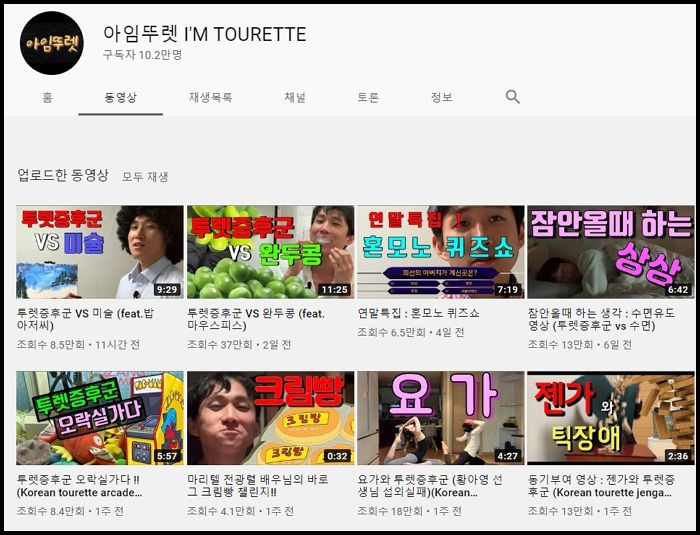Image resolution: width=700 pixels, height=535 pixels.
Task: Open the 재생목록 tab
Action: point(210,97)
